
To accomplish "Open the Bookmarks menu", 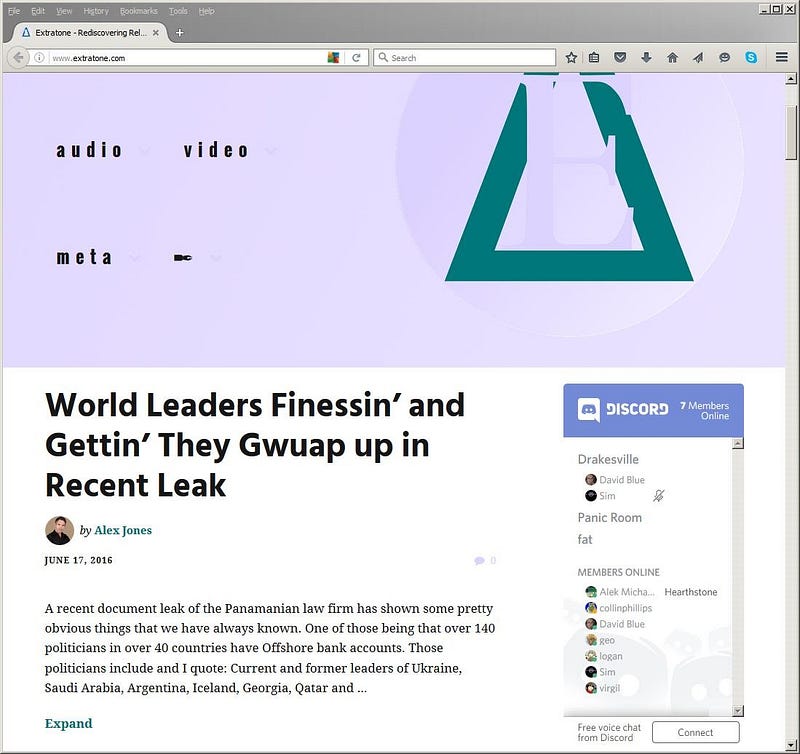I will [x=138, y=11].
